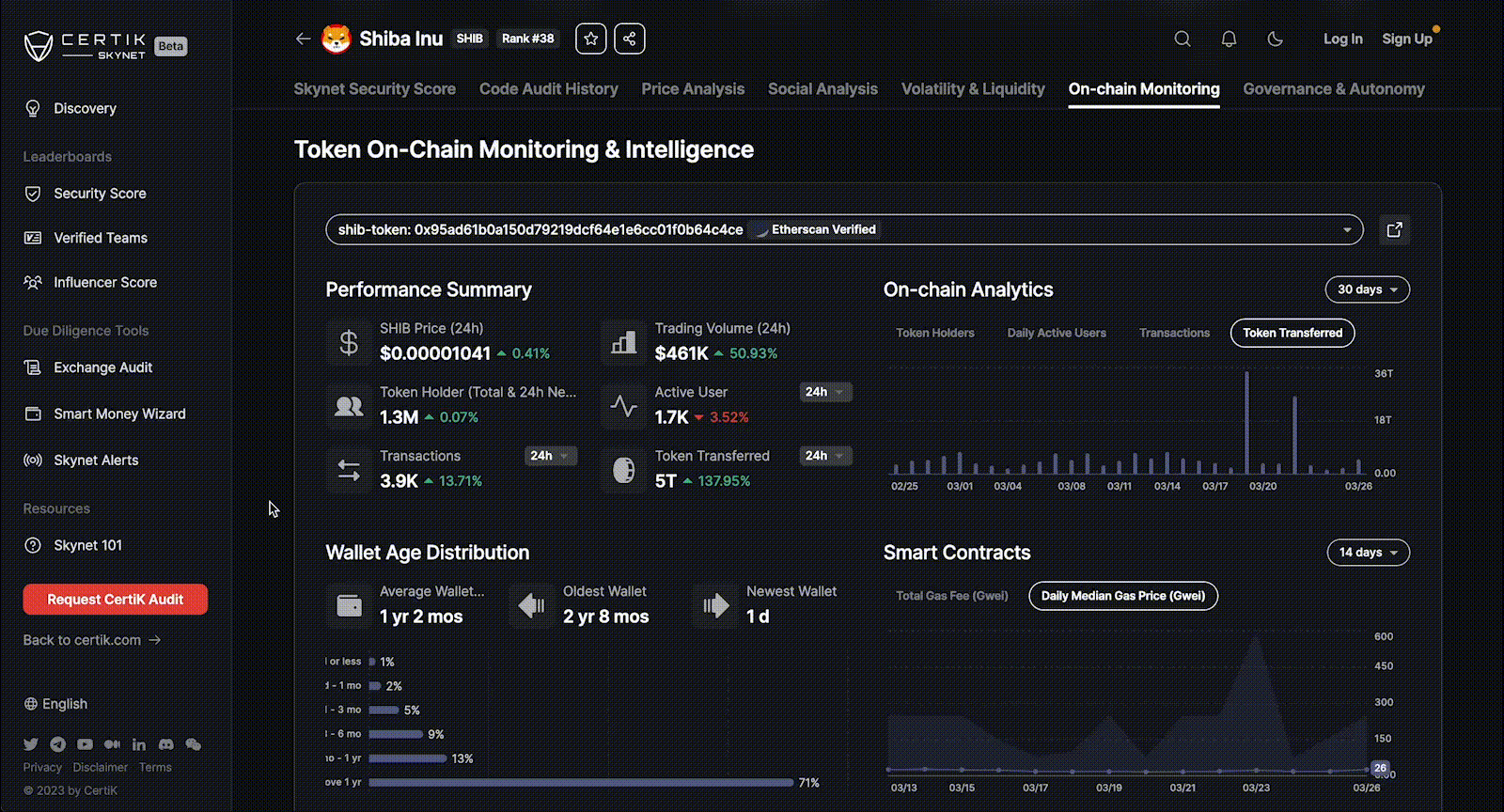
Task: Open the search magnifier icon
Action: [1183, 39]
